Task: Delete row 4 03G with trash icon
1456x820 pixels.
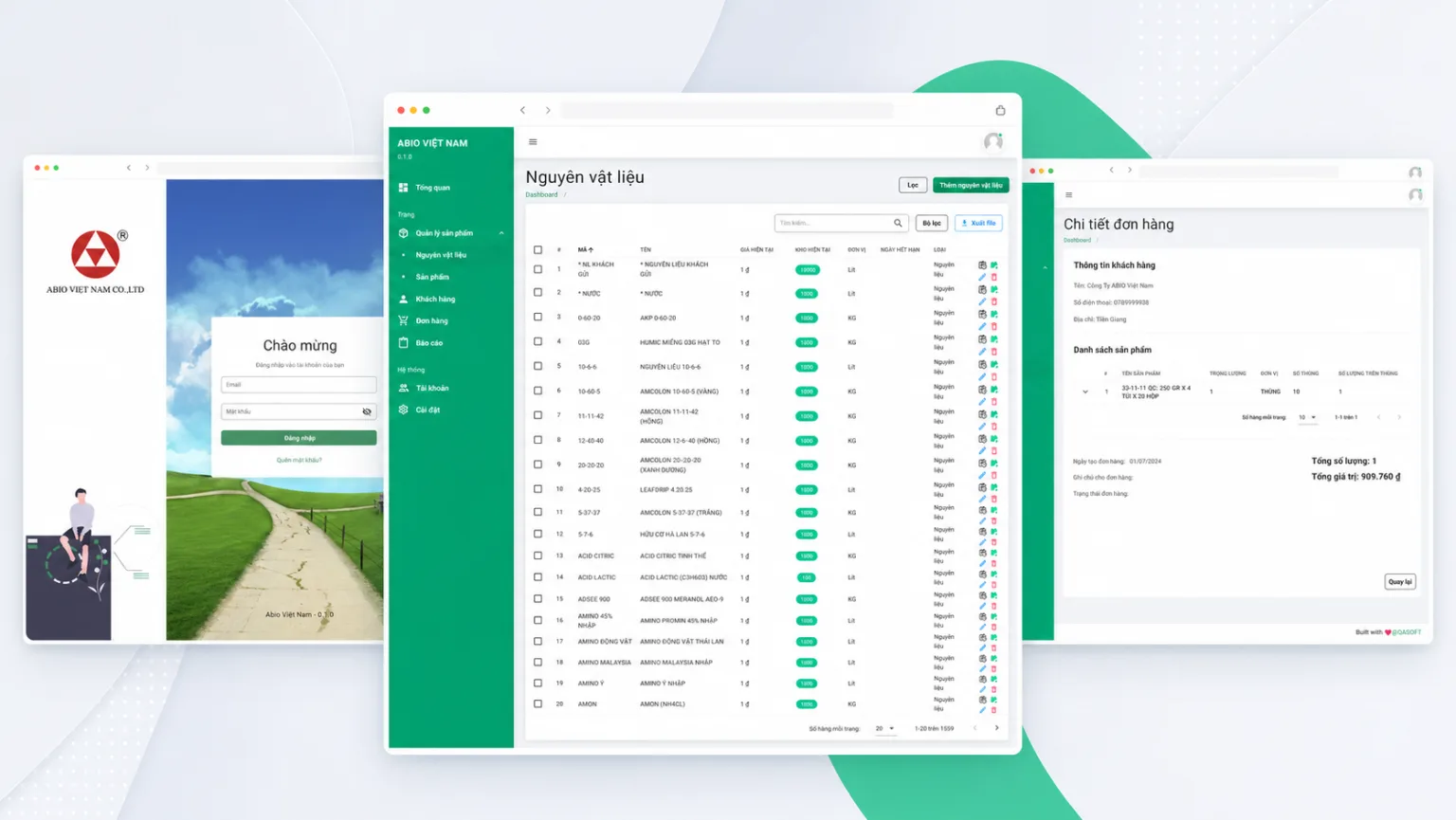Action: [x=993, y=351]
